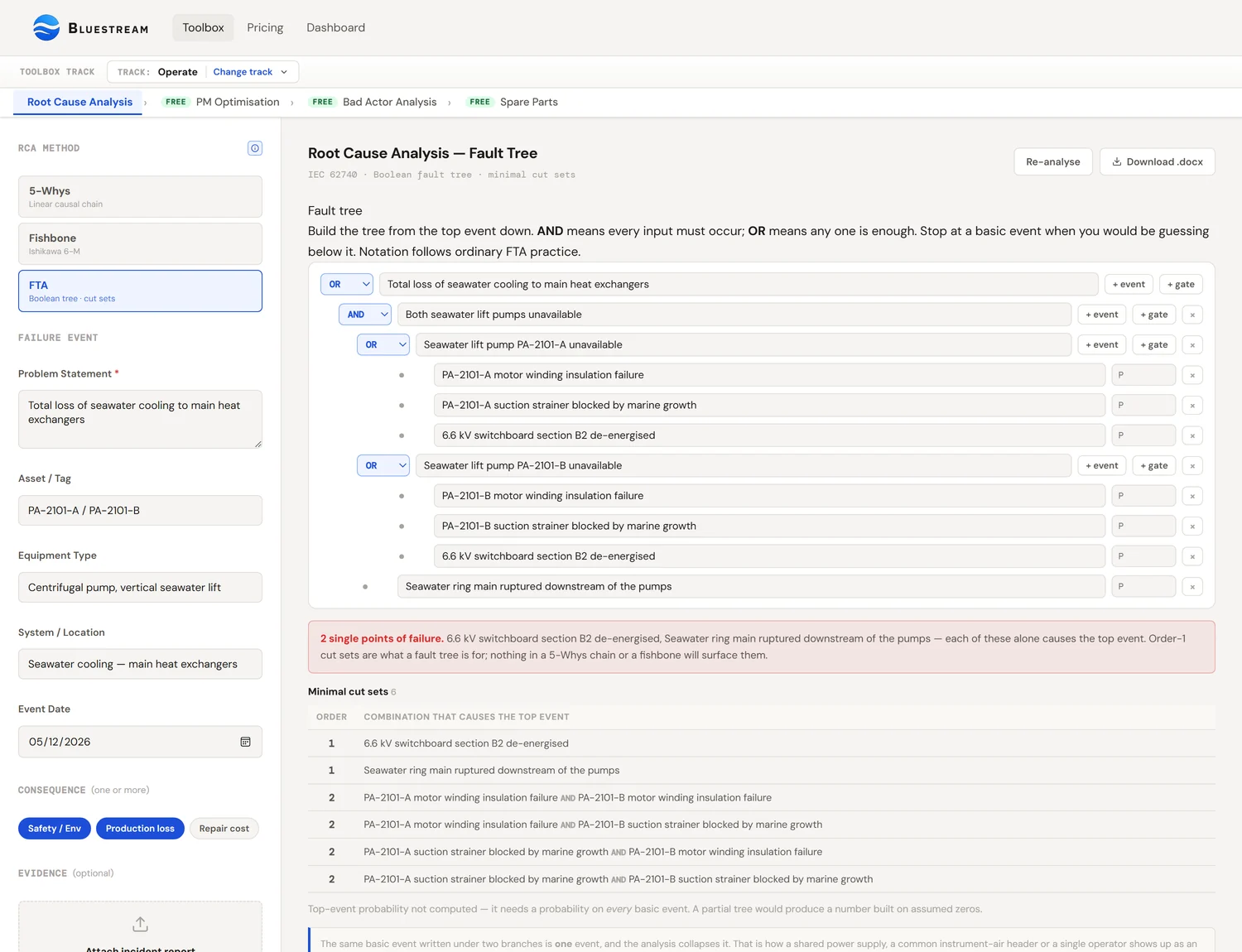
Task: Click the 'Minimal cut sets' heading
Action: pyautogui.click(x=348, y=692)
